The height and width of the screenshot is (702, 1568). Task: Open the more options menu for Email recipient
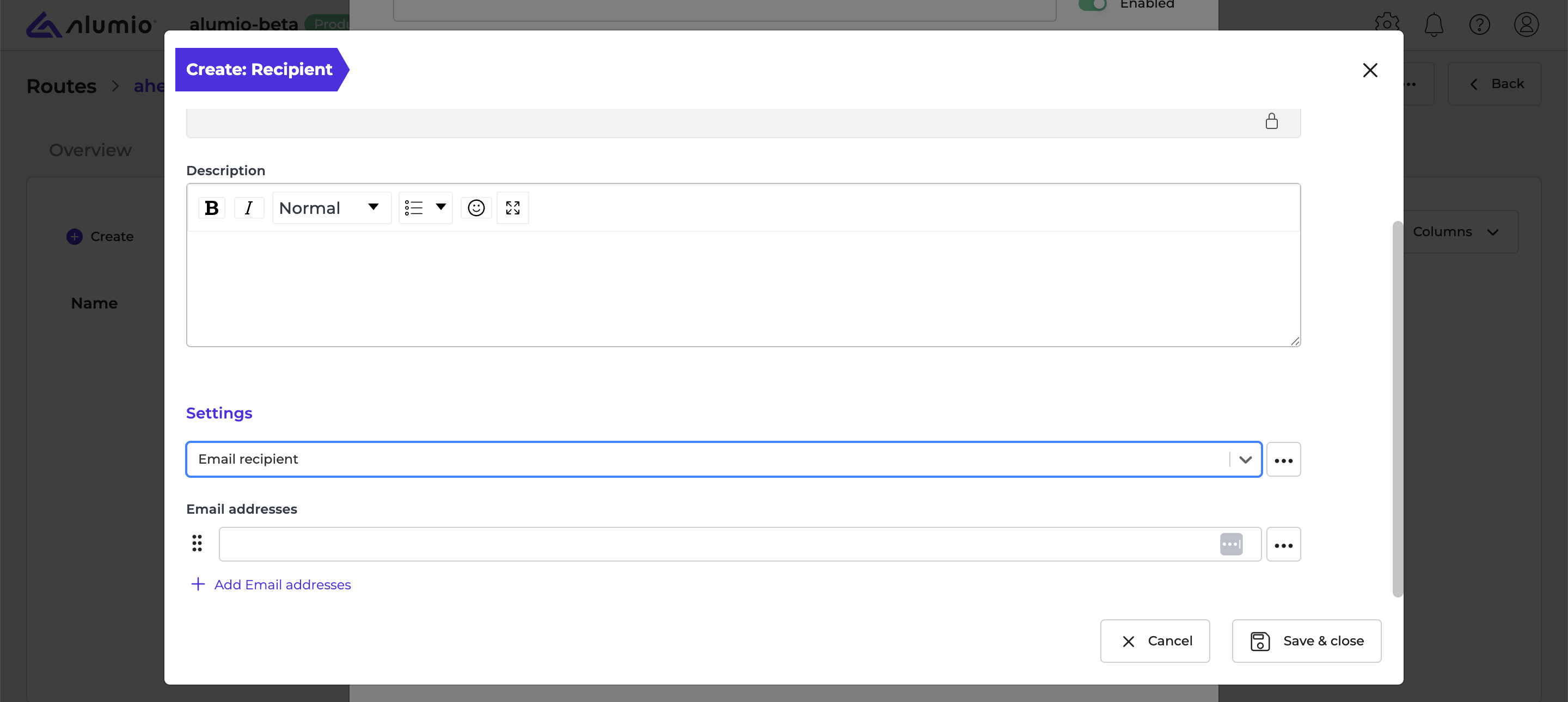pyautogui.click(x=1283, y=460)
